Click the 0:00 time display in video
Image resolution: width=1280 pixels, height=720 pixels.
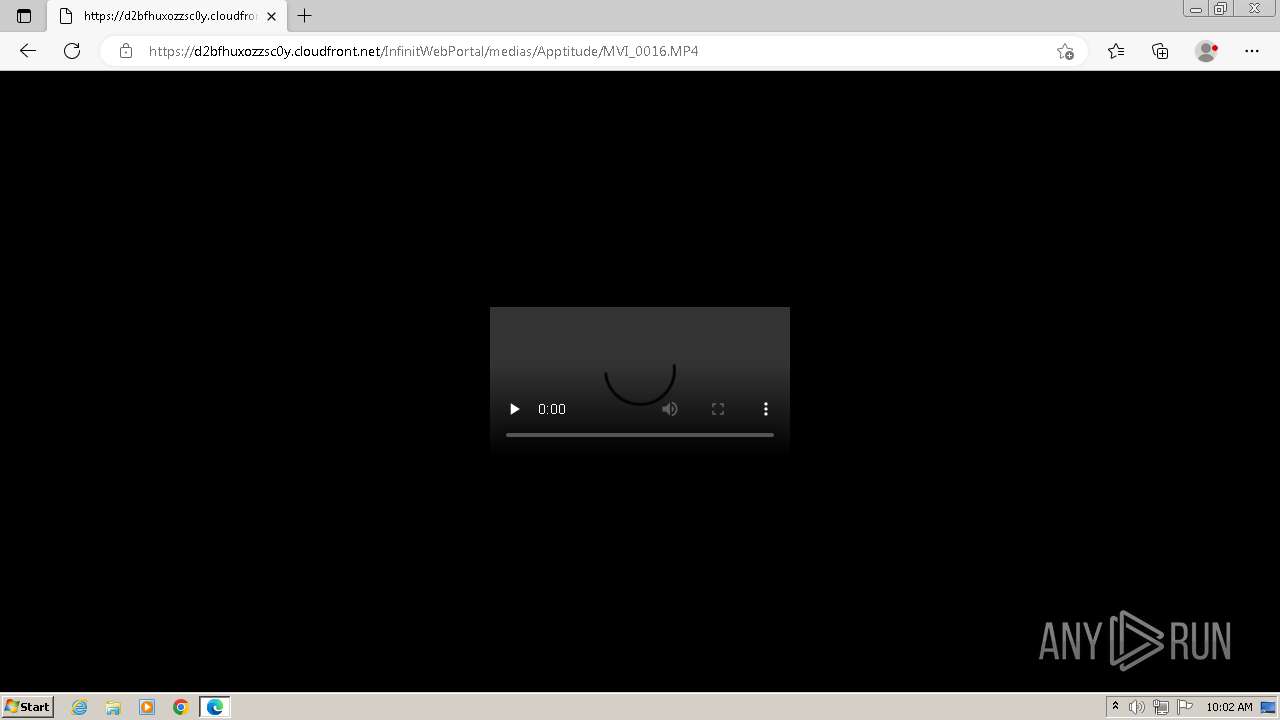pos(552,409)
